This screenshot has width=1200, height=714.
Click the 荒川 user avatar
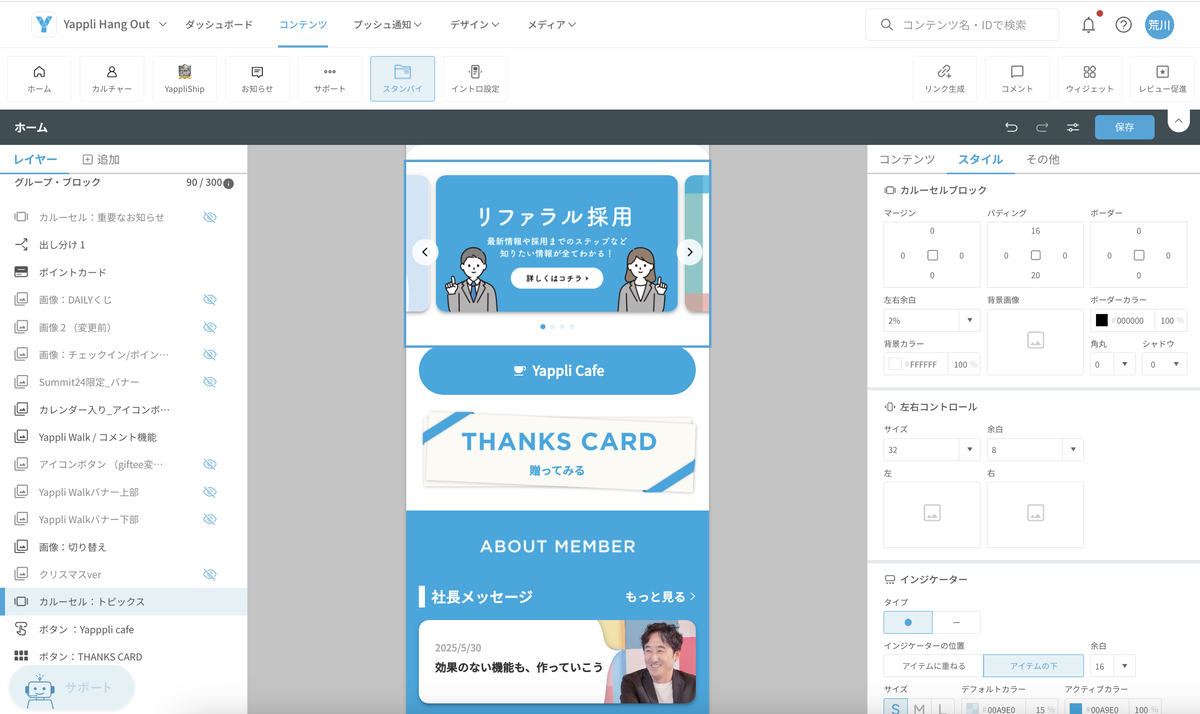point(1159,25)
